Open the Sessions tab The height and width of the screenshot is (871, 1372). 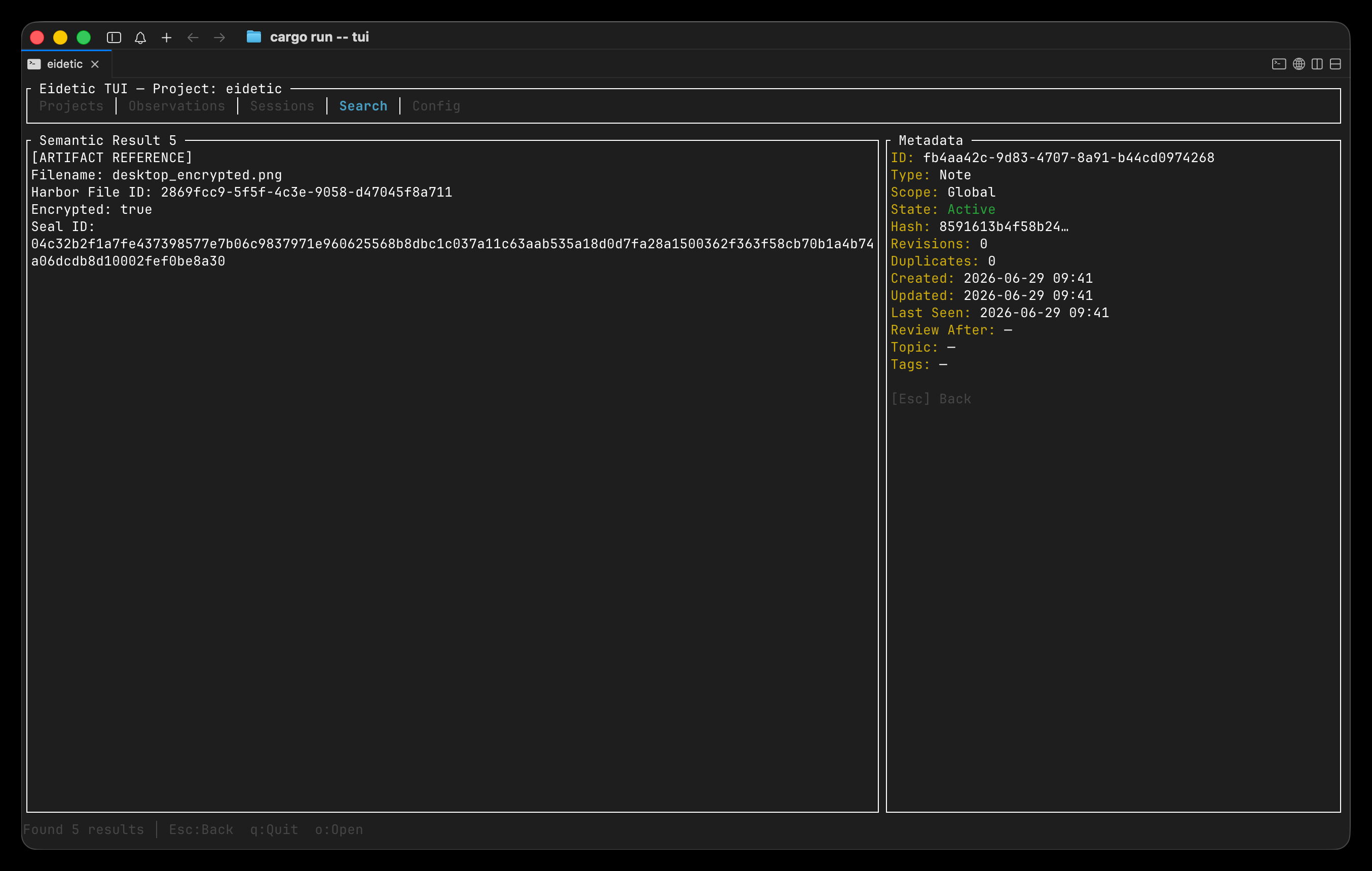(282, 106)
